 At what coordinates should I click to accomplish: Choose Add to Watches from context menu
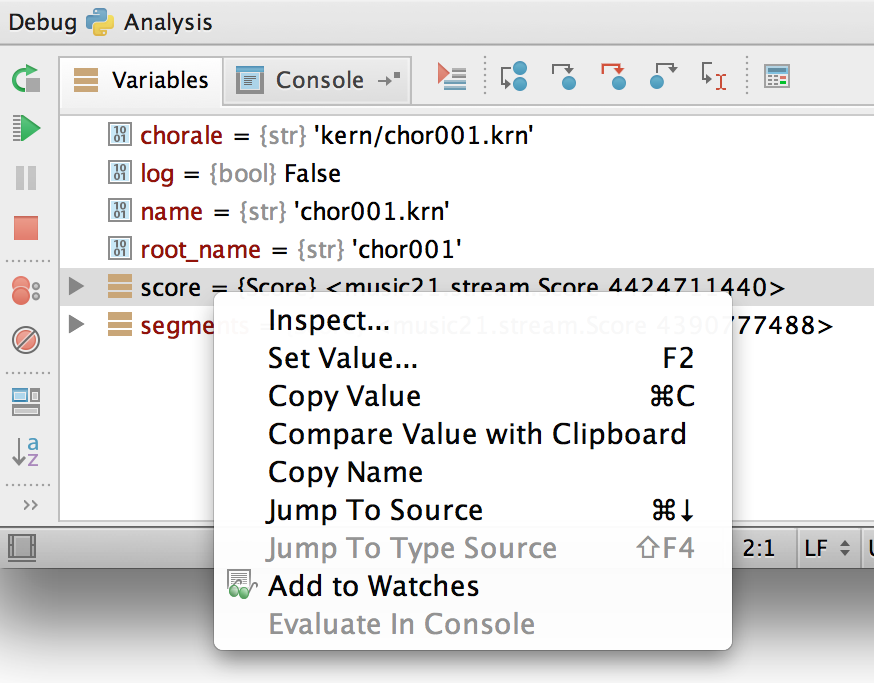[x=373, y=586]
